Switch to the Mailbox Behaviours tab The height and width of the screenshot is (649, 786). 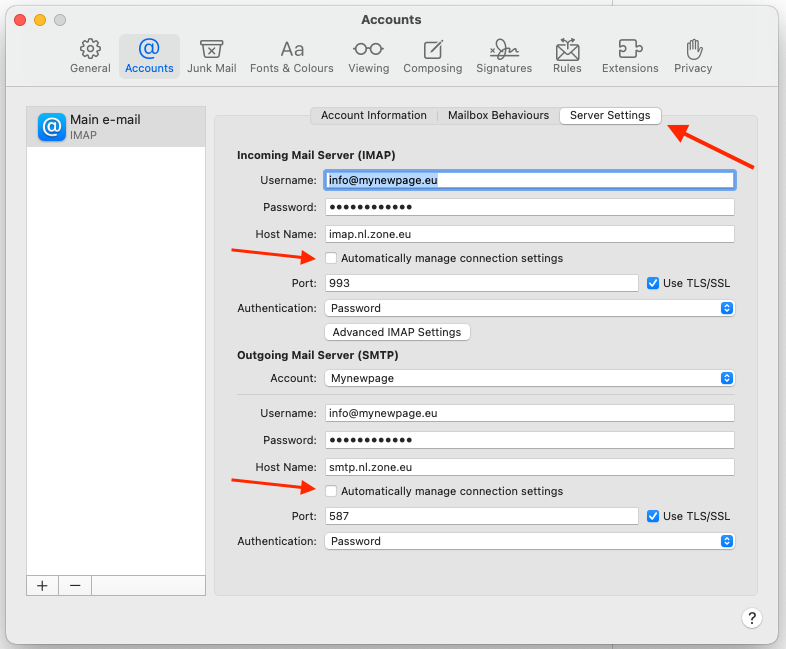pos(498,115)
